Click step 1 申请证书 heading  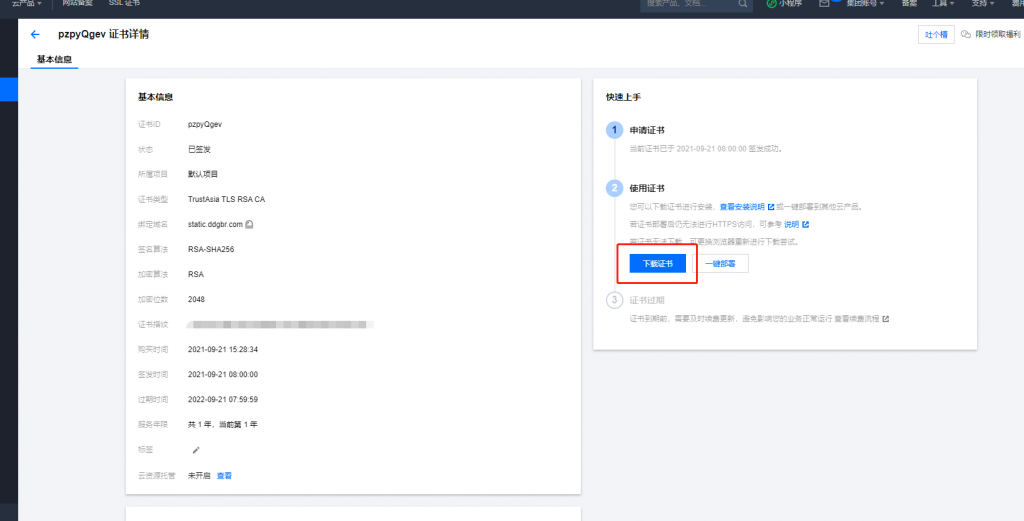647,131
